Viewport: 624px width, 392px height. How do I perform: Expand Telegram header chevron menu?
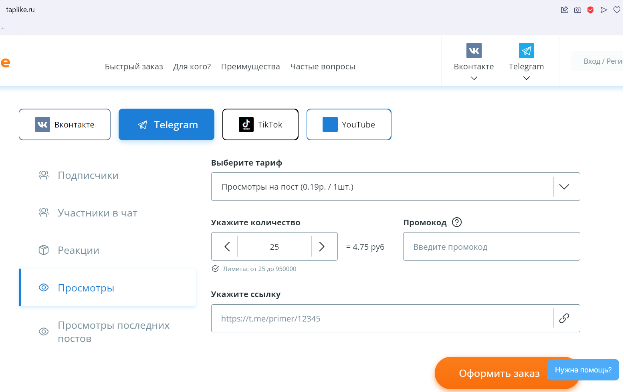tap(526, 78)
